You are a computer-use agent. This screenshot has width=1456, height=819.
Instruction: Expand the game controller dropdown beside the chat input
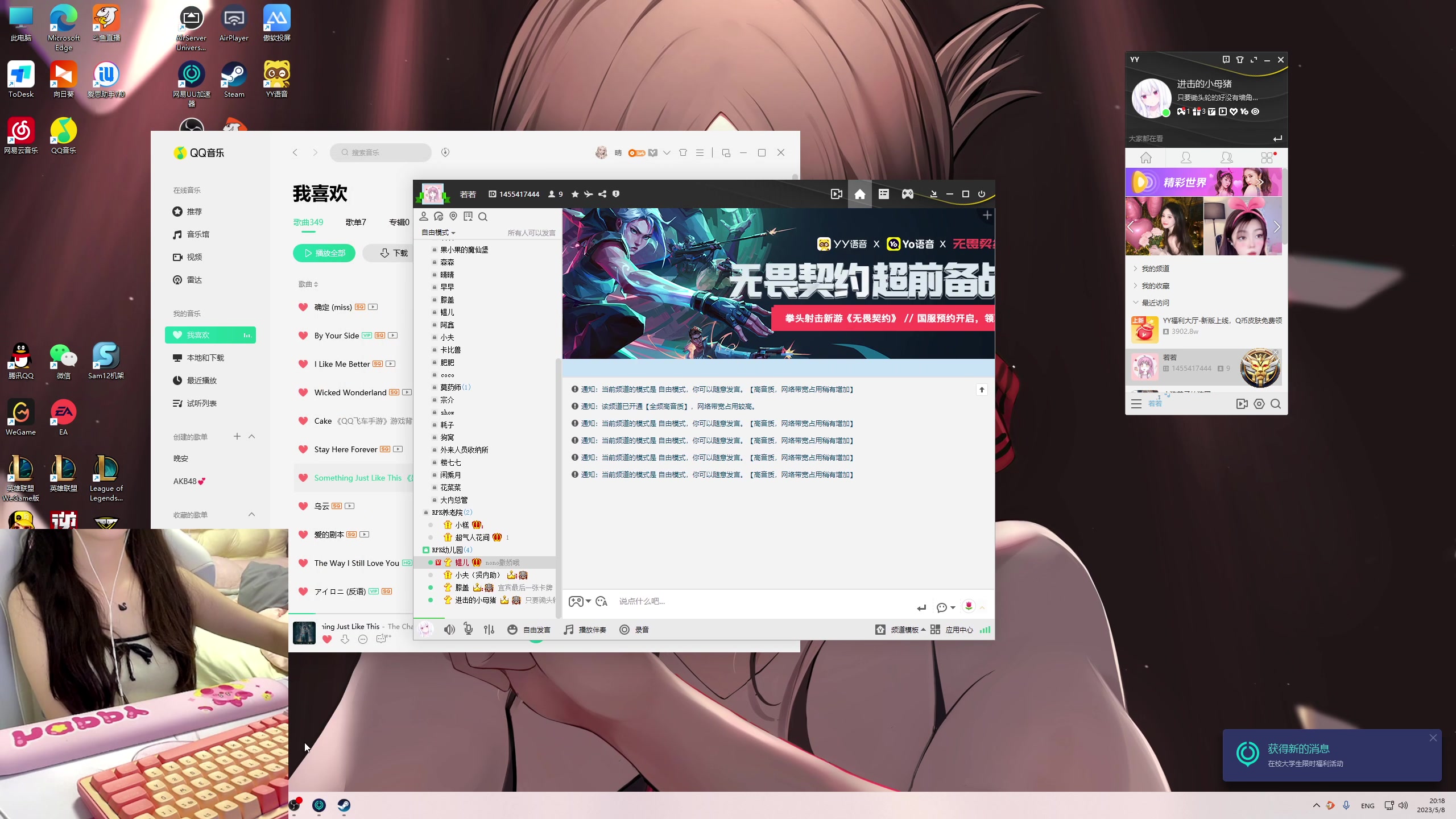[x=588, y=601]
